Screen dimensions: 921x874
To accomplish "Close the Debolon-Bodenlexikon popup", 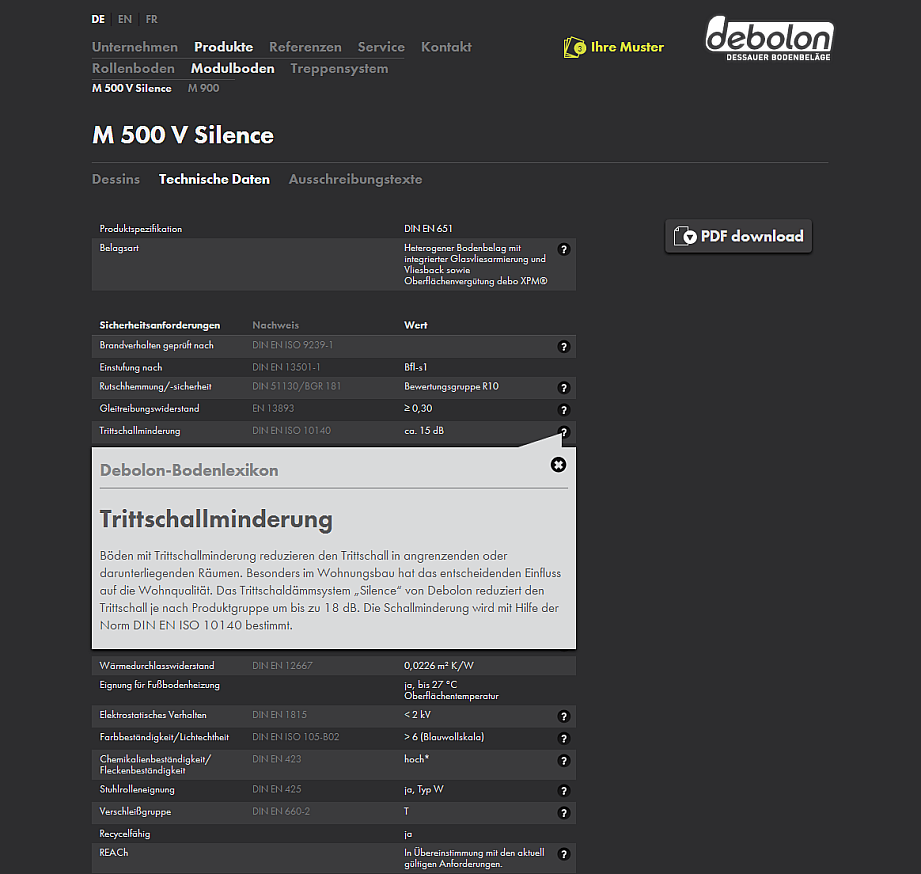I will click(x=558, y=465).
